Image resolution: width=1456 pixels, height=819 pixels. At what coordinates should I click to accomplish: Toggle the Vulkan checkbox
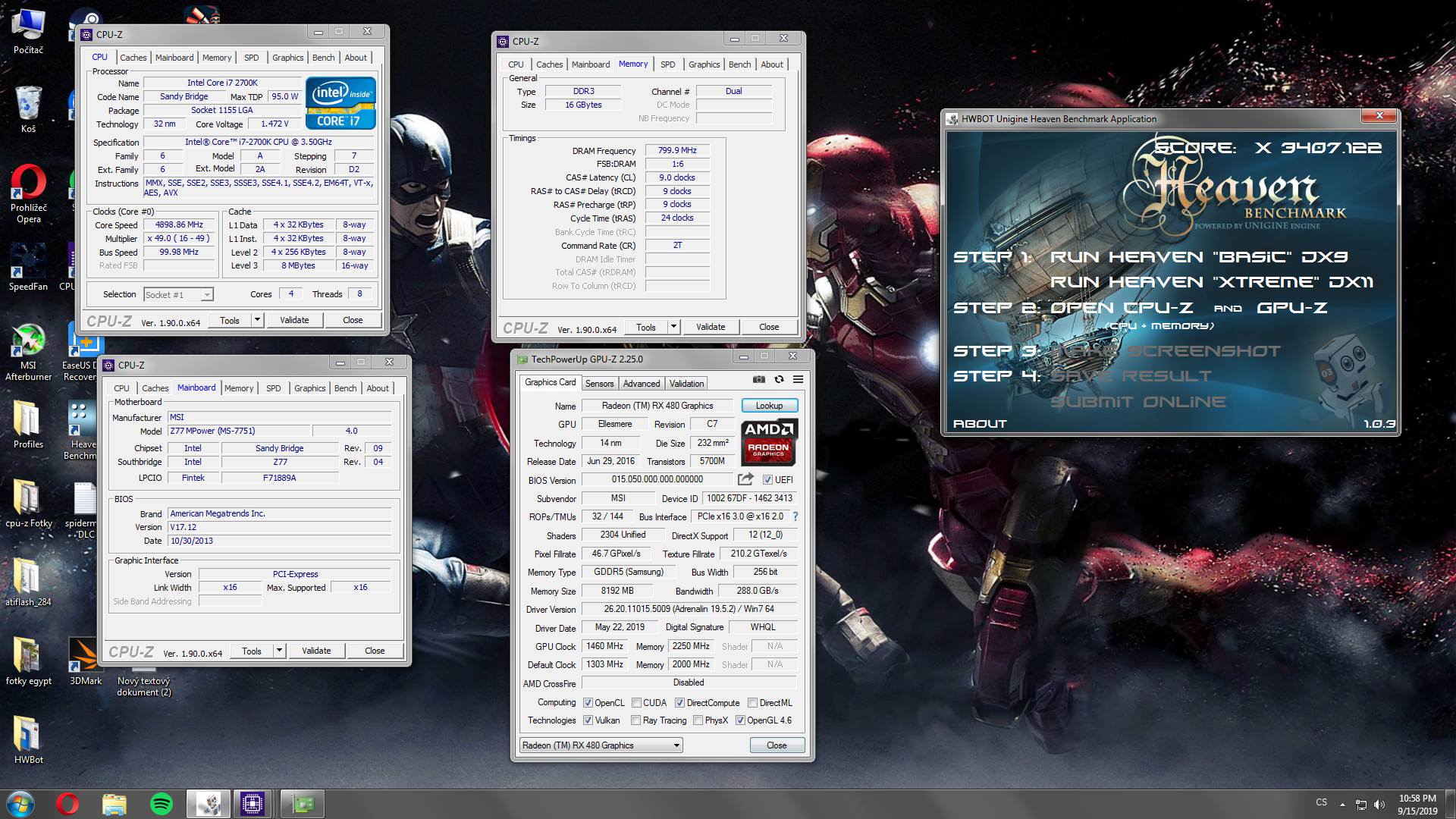[588, 720]
